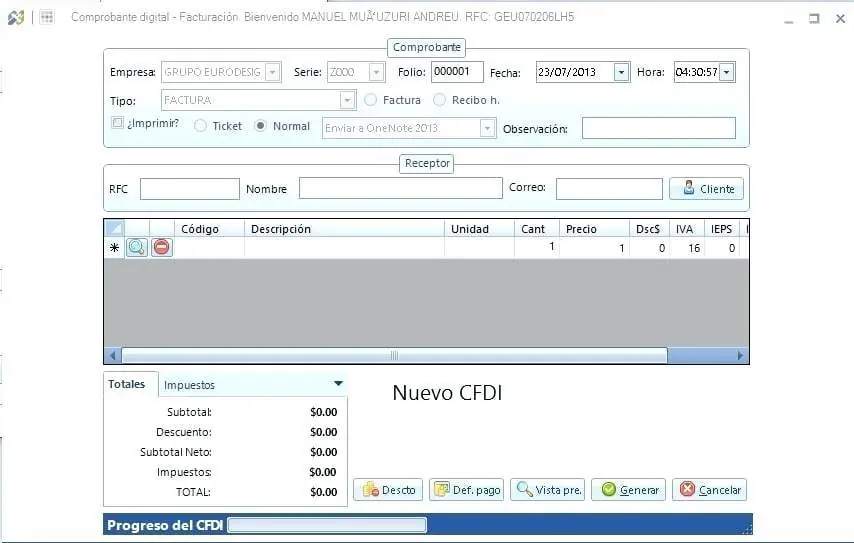The height and width of the screenshot is (543, 854).
Task: Click the Código column header
Action: 209,229
